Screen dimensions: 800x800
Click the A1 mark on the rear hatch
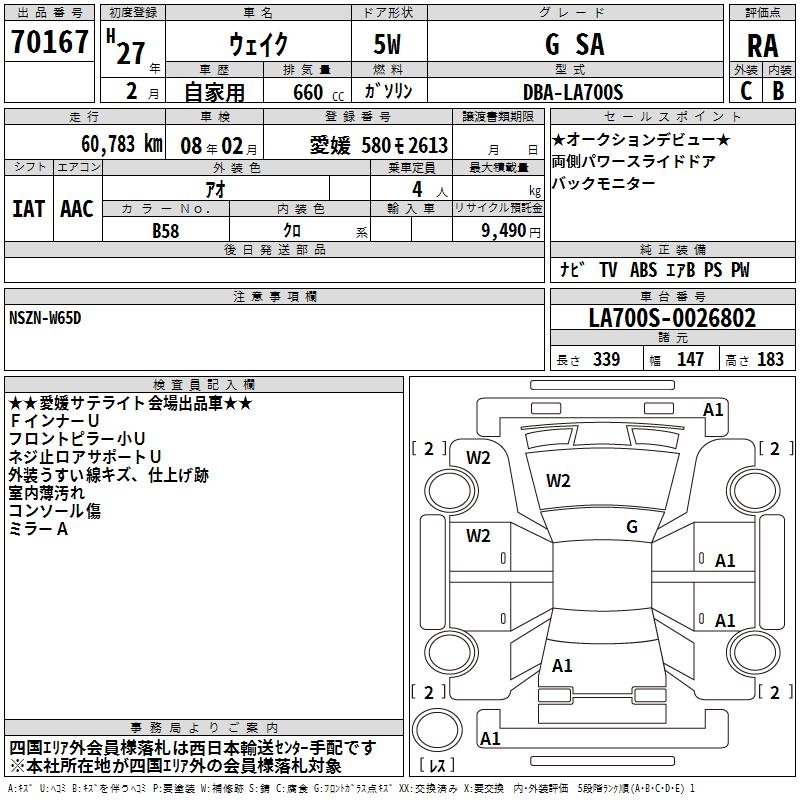[x=562, y=666]
